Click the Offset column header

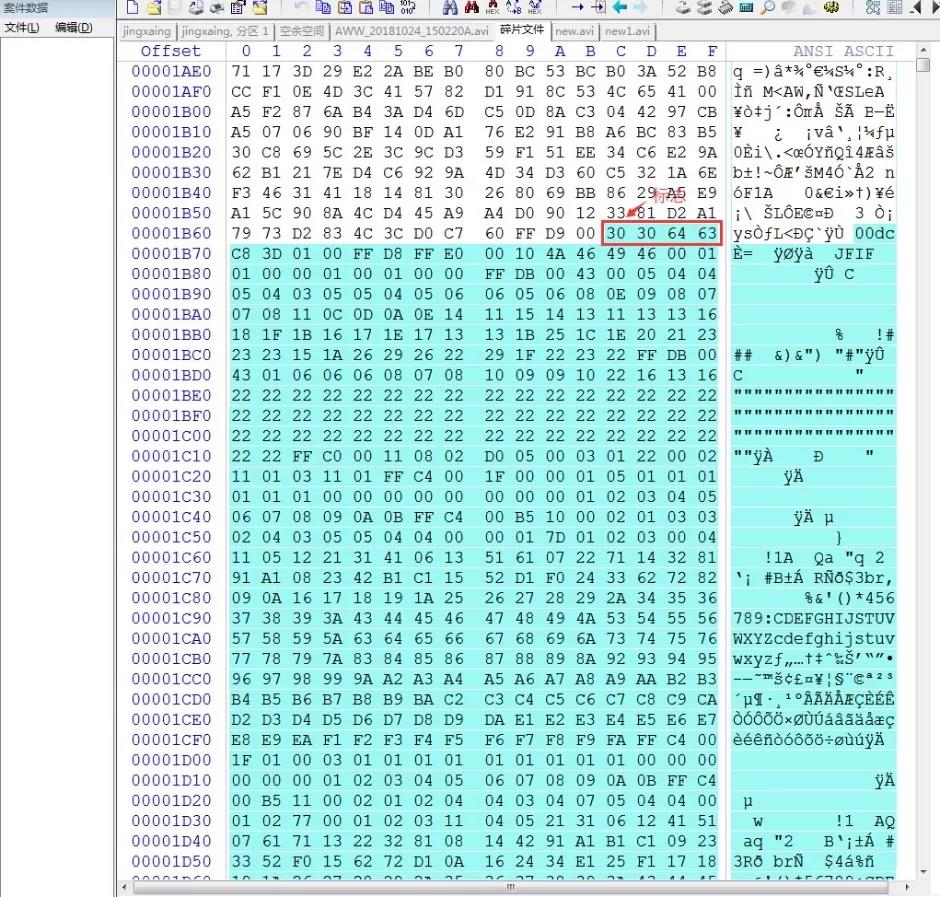point(170,51)
